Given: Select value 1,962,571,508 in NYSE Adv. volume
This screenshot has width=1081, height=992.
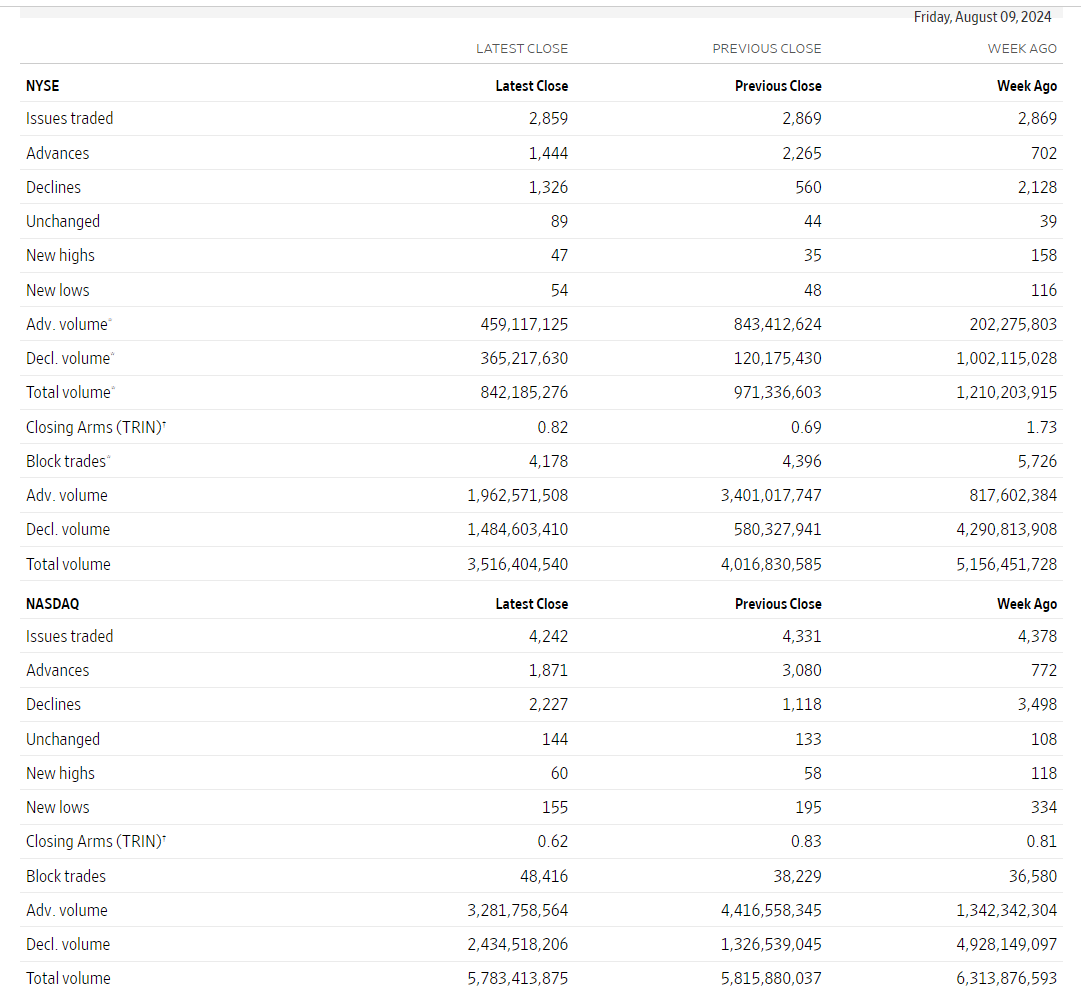Looking at the screenshot, I should point(518,496).
